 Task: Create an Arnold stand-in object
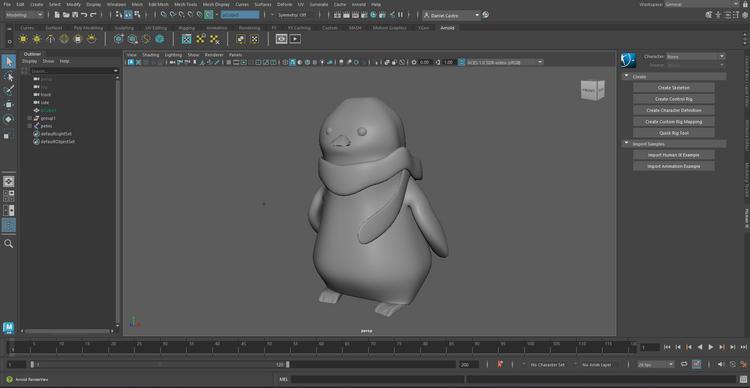(119, 39)
